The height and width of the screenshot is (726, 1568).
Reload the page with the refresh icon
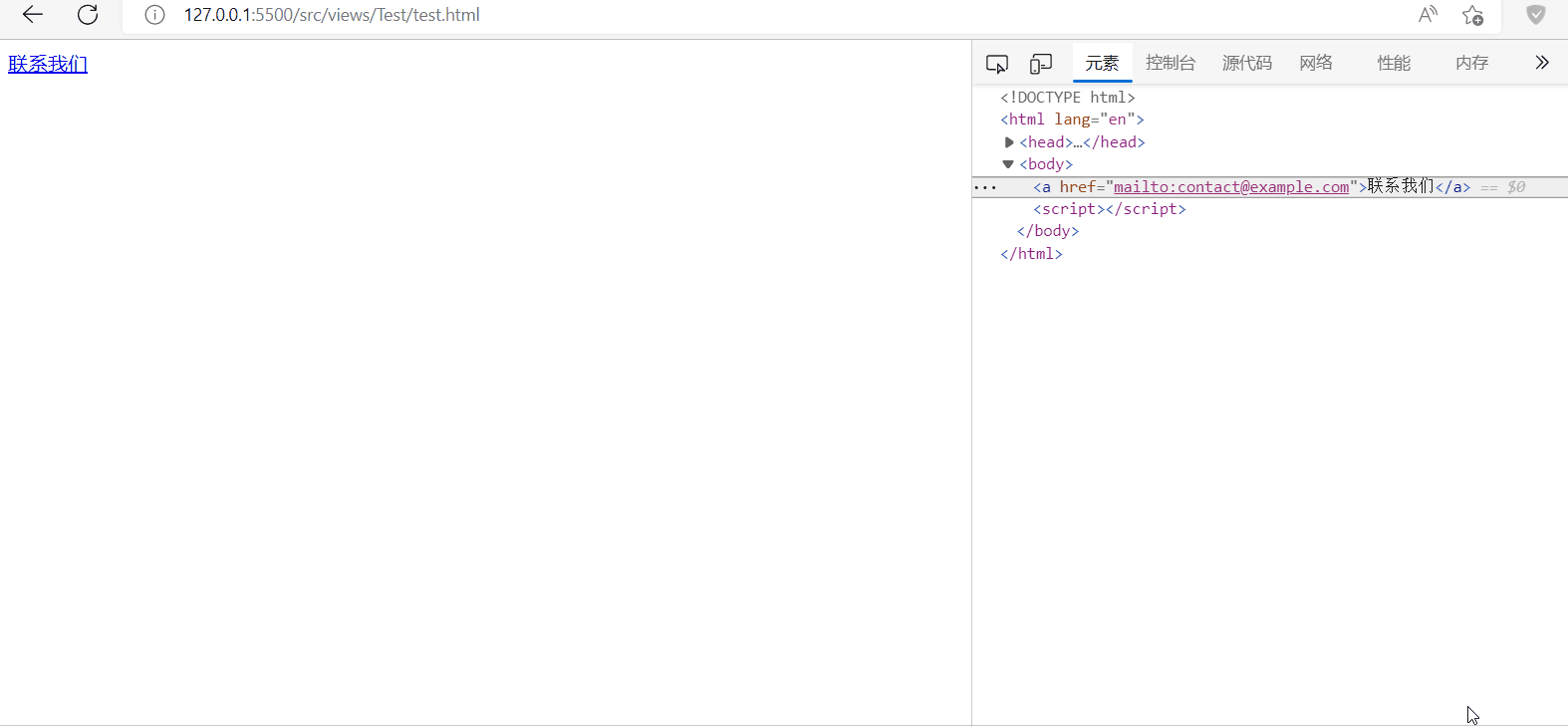coord(88,15)
